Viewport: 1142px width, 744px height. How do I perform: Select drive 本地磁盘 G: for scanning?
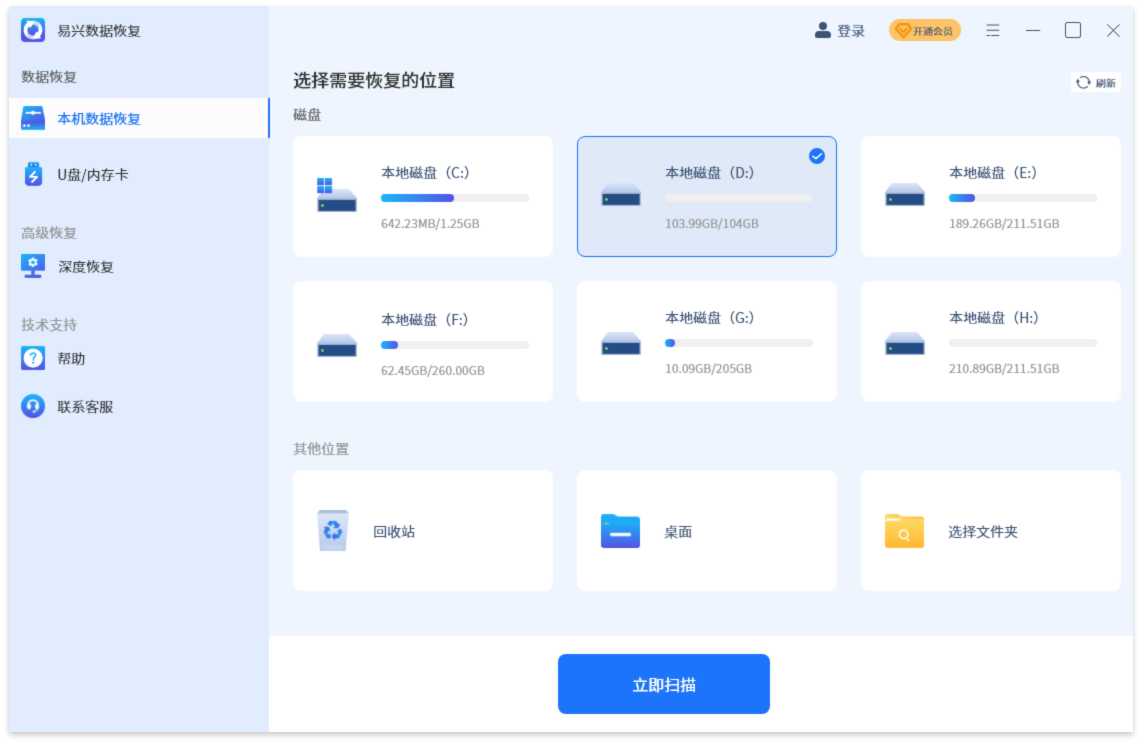pos(706,341)
